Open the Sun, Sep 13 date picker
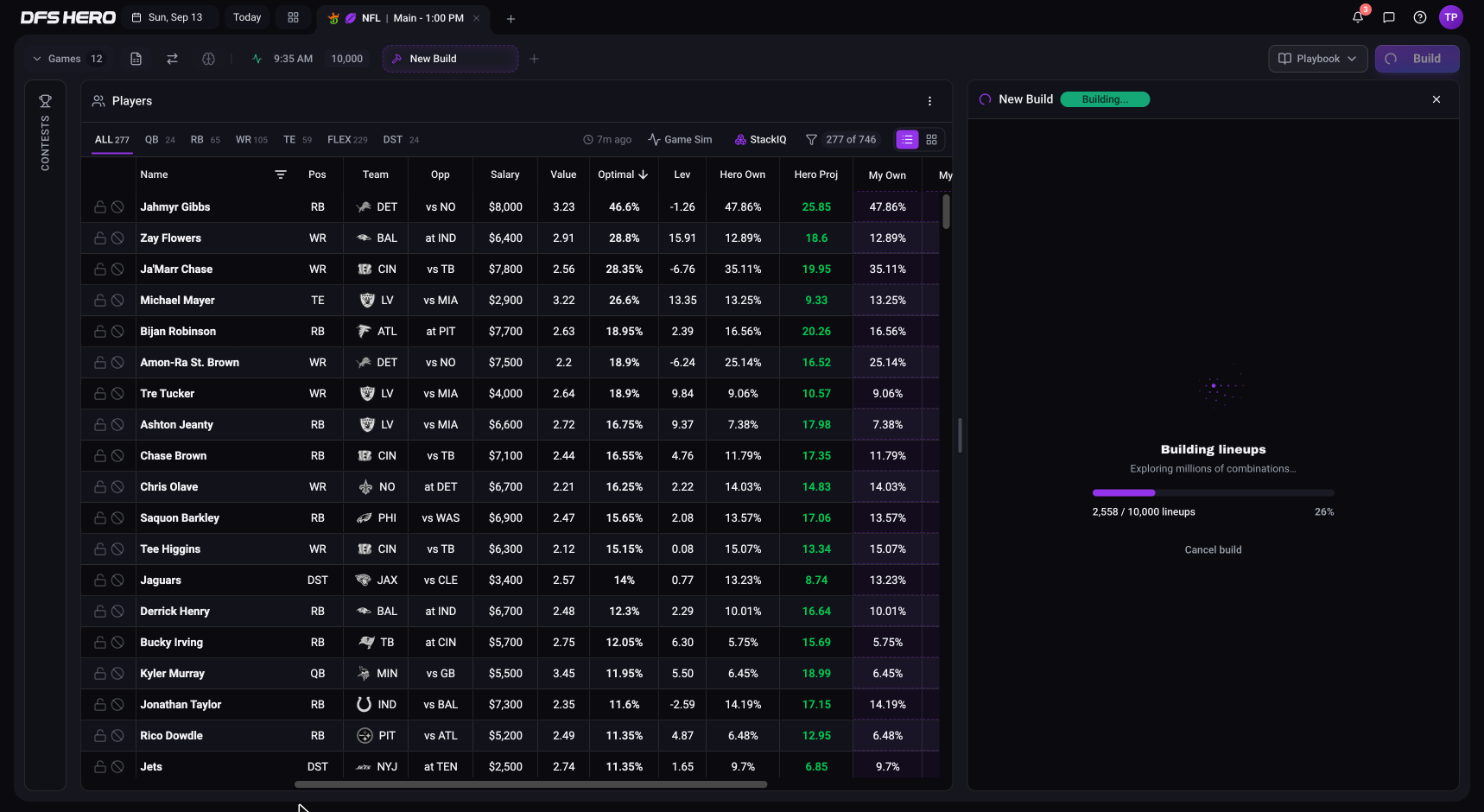 167,18
